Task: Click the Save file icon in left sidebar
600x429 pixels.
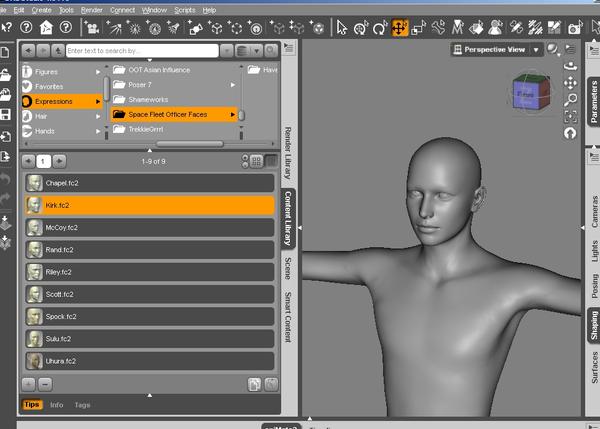Action: [x=5, y=114]
